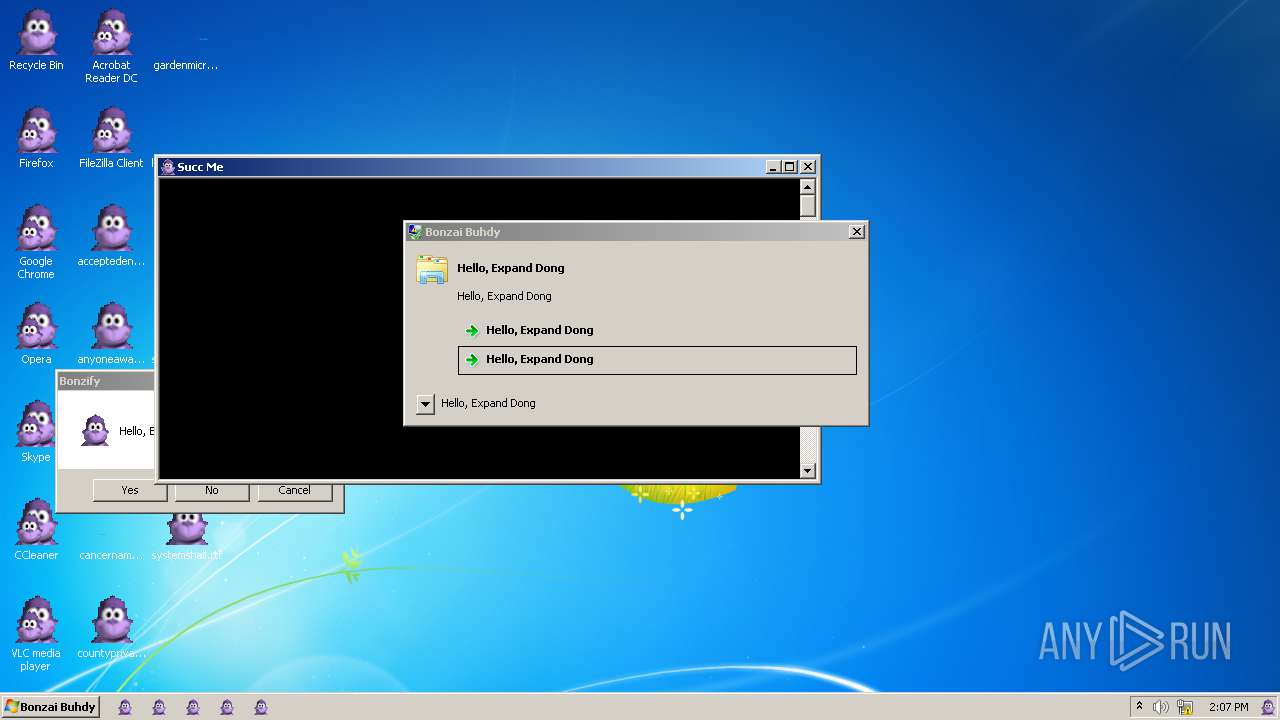Minimize the Succ Me window
The height and width of the screenshot is (720, 1280).
773,167
